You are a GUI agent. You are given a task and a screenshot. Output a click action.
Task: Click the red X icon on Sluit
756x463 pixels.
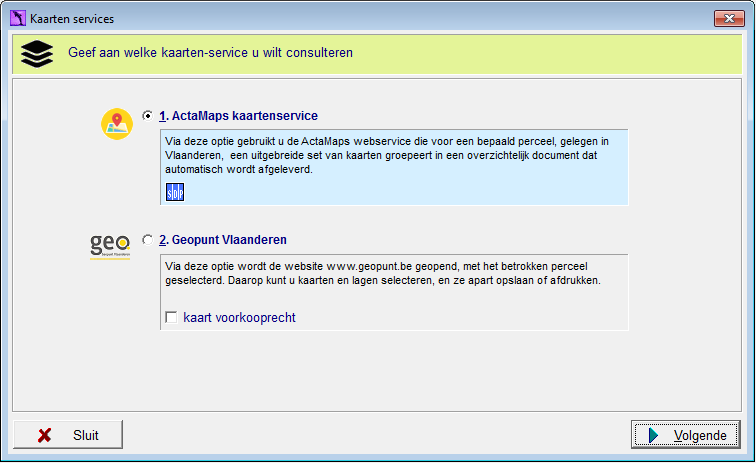(44, 436)
